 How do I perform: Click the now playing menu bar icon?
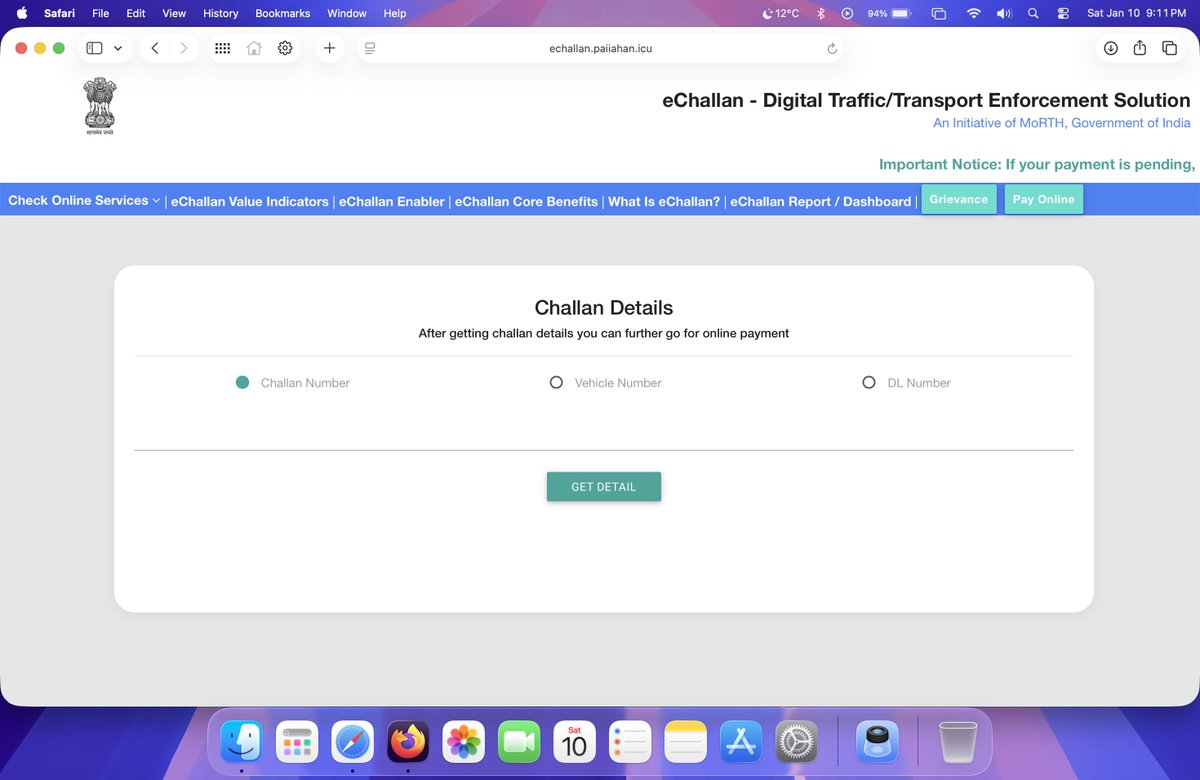coord(847,13)
